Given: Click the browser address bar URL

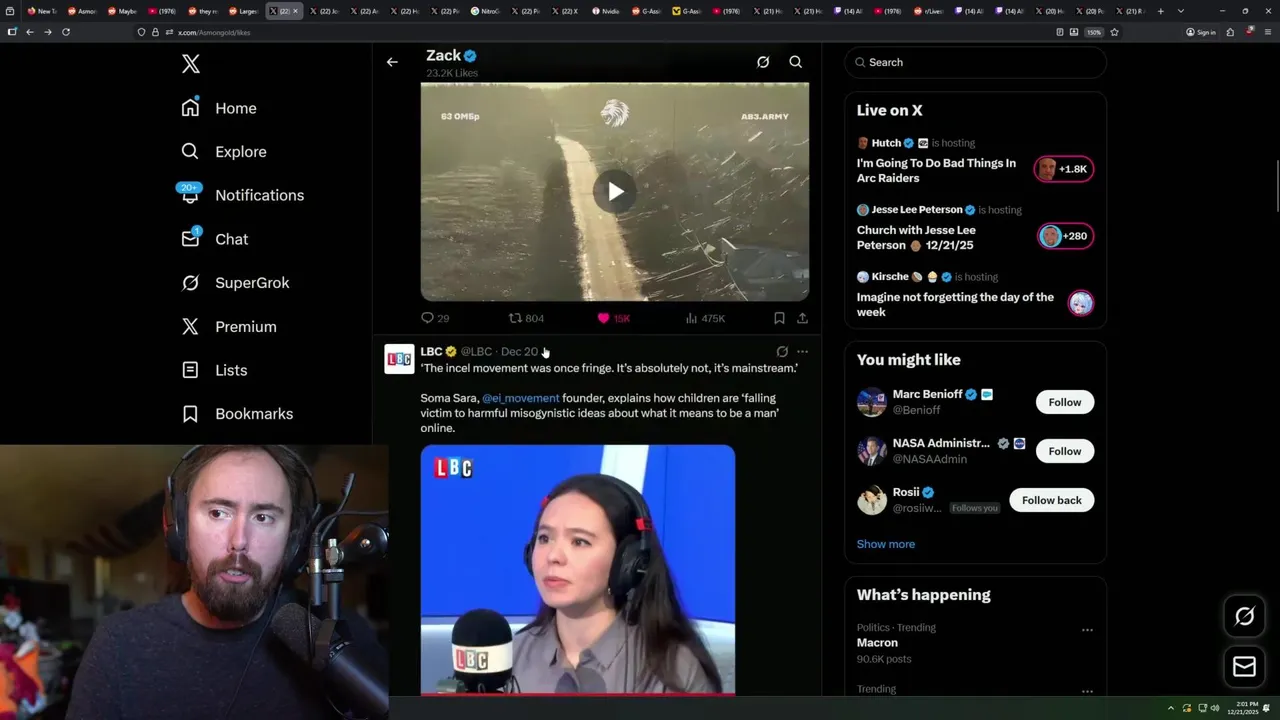Looking at the screenshot, I should [214, 32].
